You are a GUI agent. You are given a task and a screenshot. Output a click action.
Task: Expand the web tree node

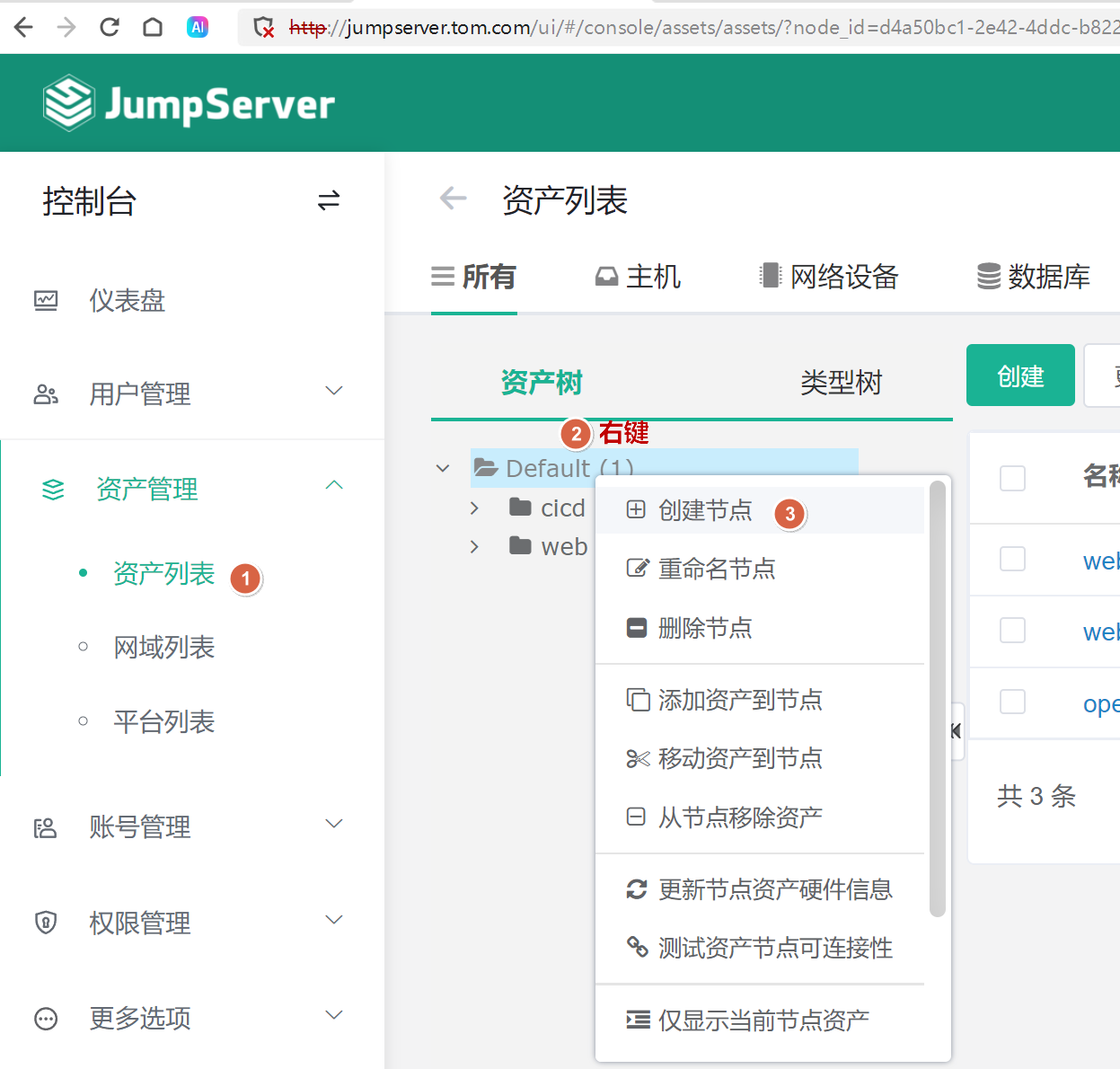(475, 546)
